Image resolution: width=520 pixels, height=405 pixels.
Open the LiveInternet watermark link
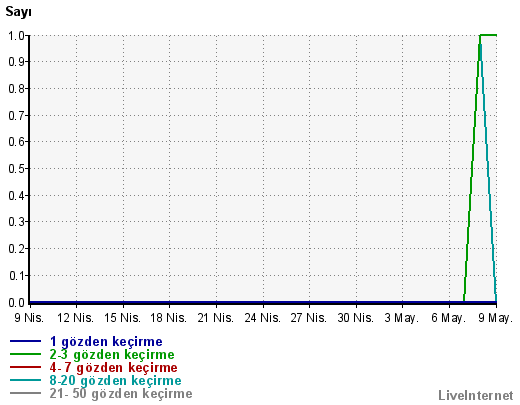(x=476, y=395)
